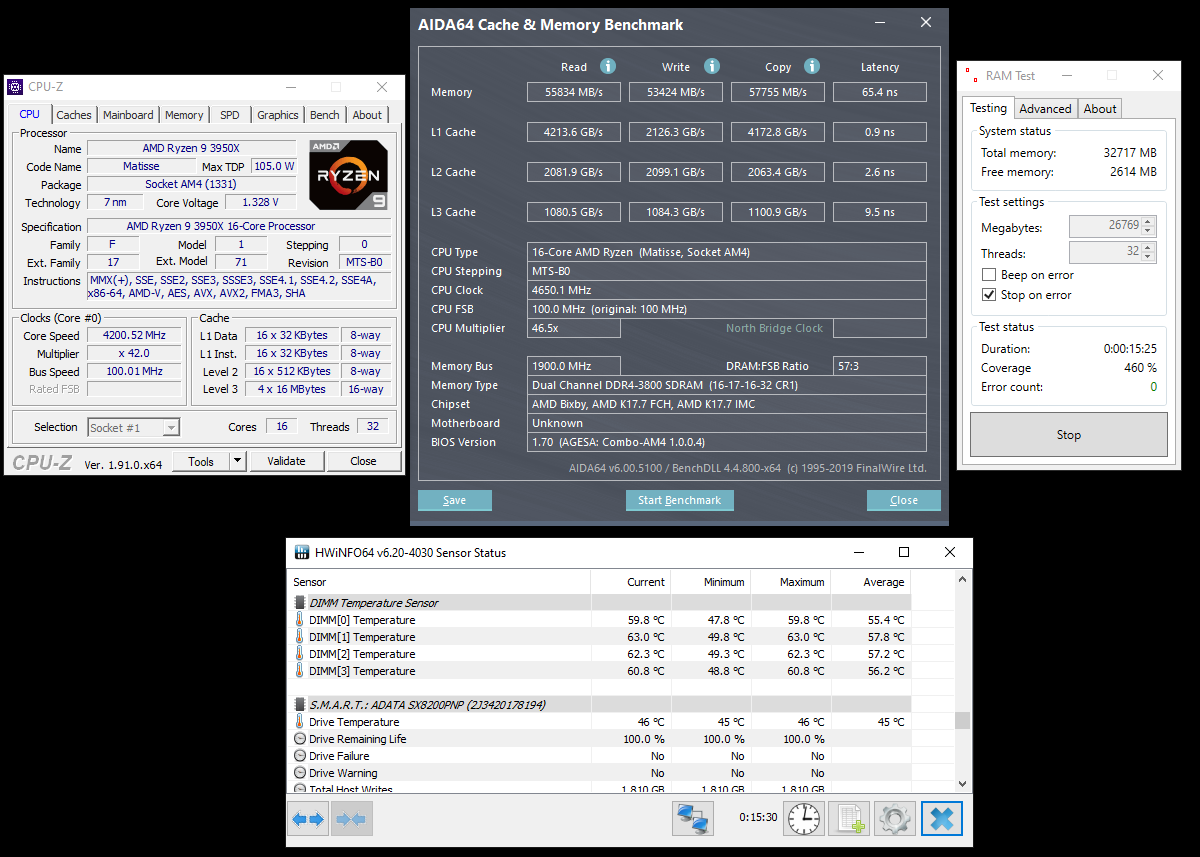Click the Read info icon in AIDA64
1200x857 pixels.
pyautogui.click(x=608, y=66)
